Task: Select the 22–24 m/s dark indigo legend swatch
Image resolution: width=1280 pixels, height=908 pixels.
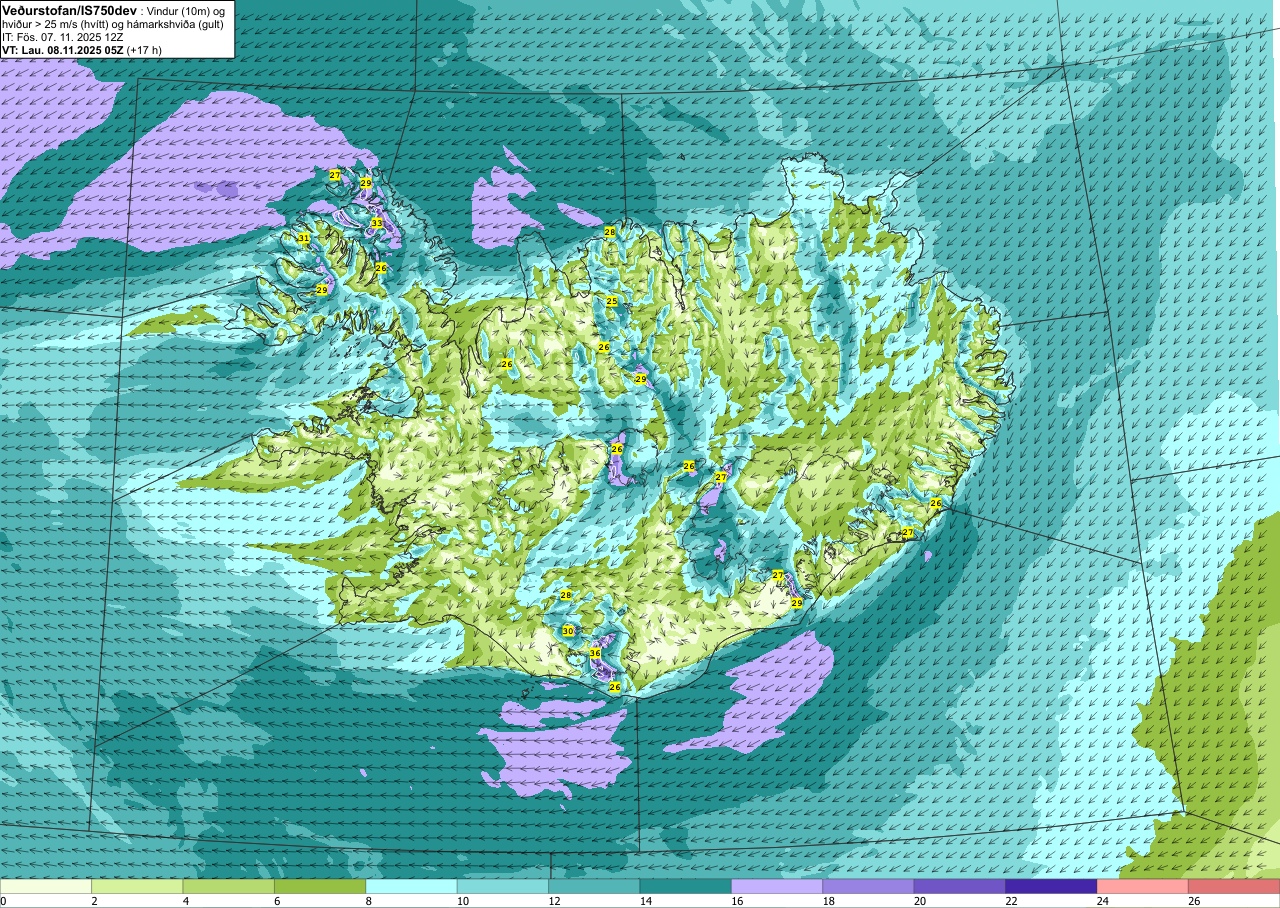Action: tap(1051, 886)
